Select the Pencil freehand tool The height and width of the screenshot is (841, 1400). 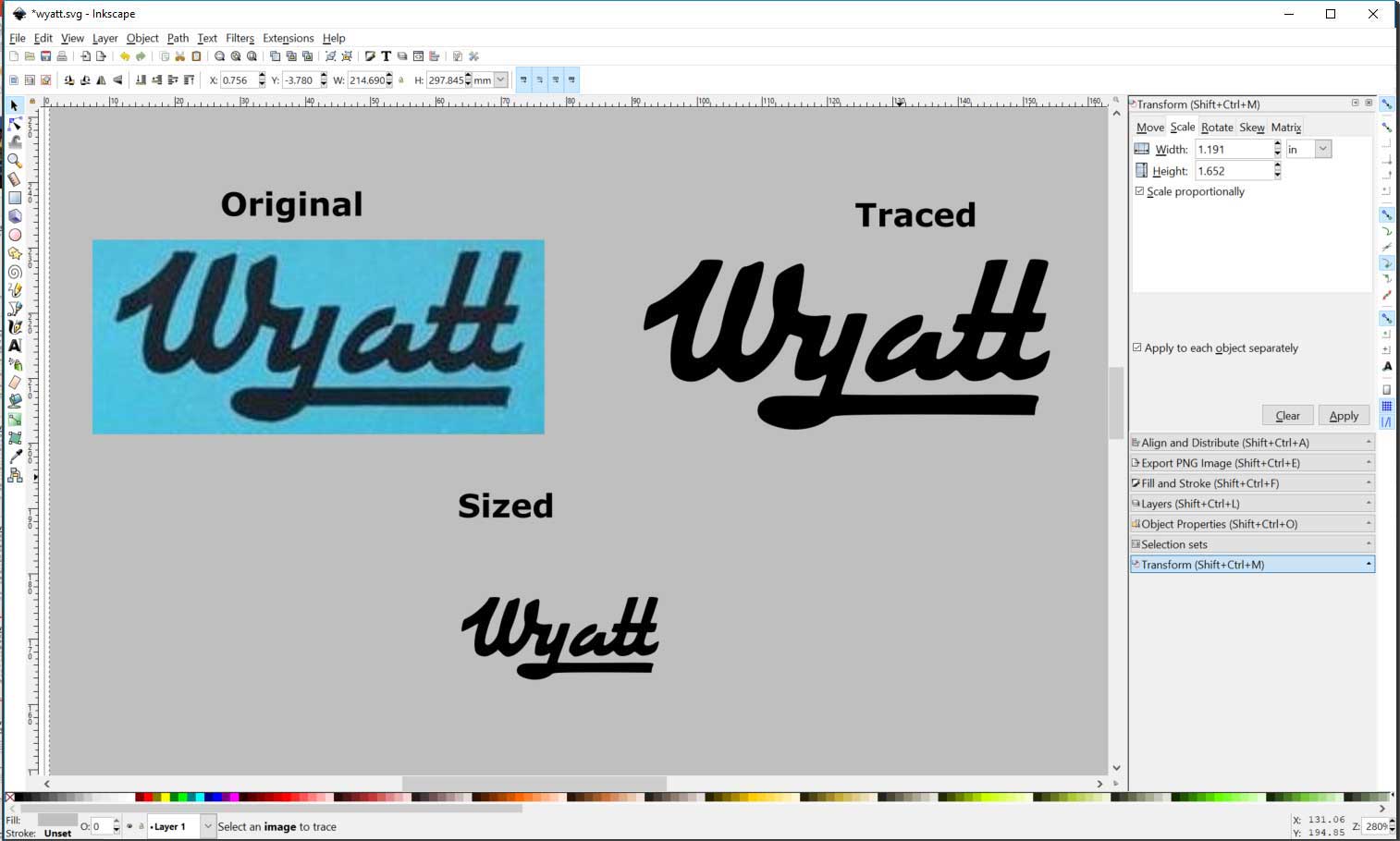(14, 290)
